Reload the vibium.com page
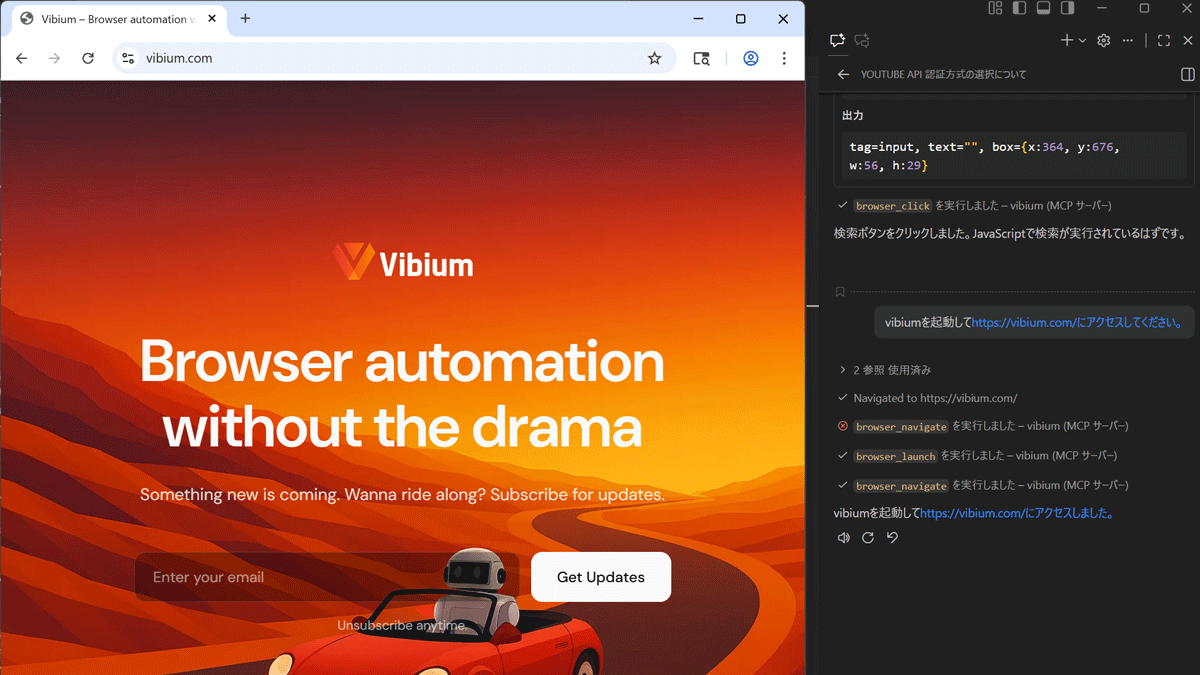The height and width of the screenshot is (675, 1200). (x=88, y=58)
